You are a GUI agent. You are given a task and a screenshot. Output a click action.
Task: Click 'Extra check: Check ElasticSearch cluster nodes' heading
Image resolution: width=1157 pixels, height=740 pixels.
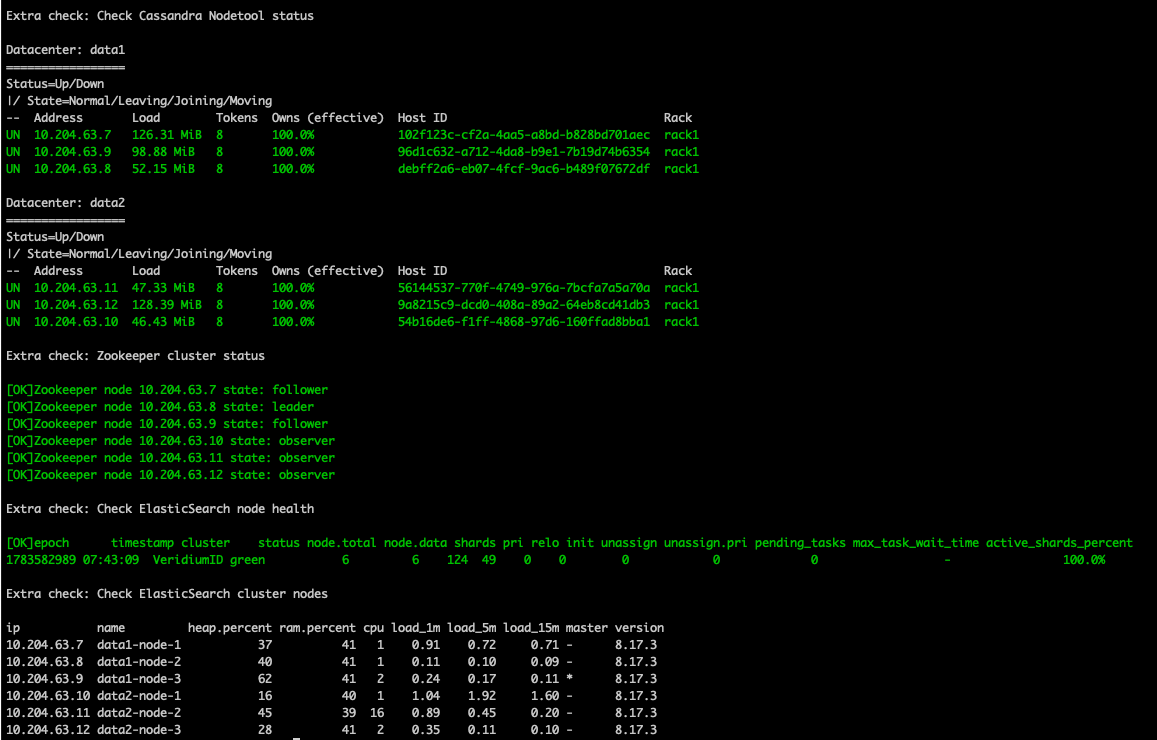pyautogui.click(x=167, y=594)
